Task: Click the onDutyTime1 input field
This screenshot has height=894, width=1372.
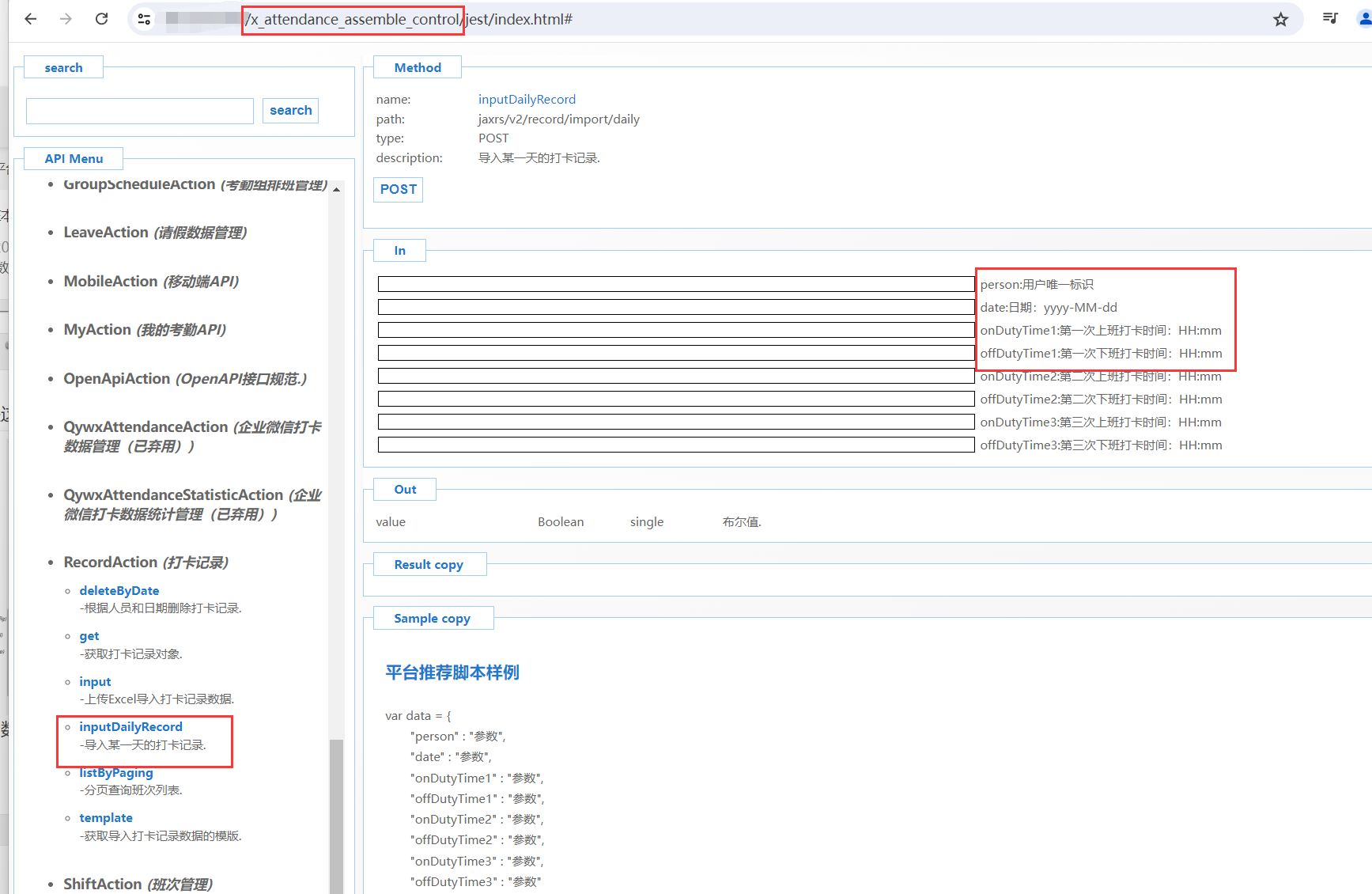Action: (676, 330)
